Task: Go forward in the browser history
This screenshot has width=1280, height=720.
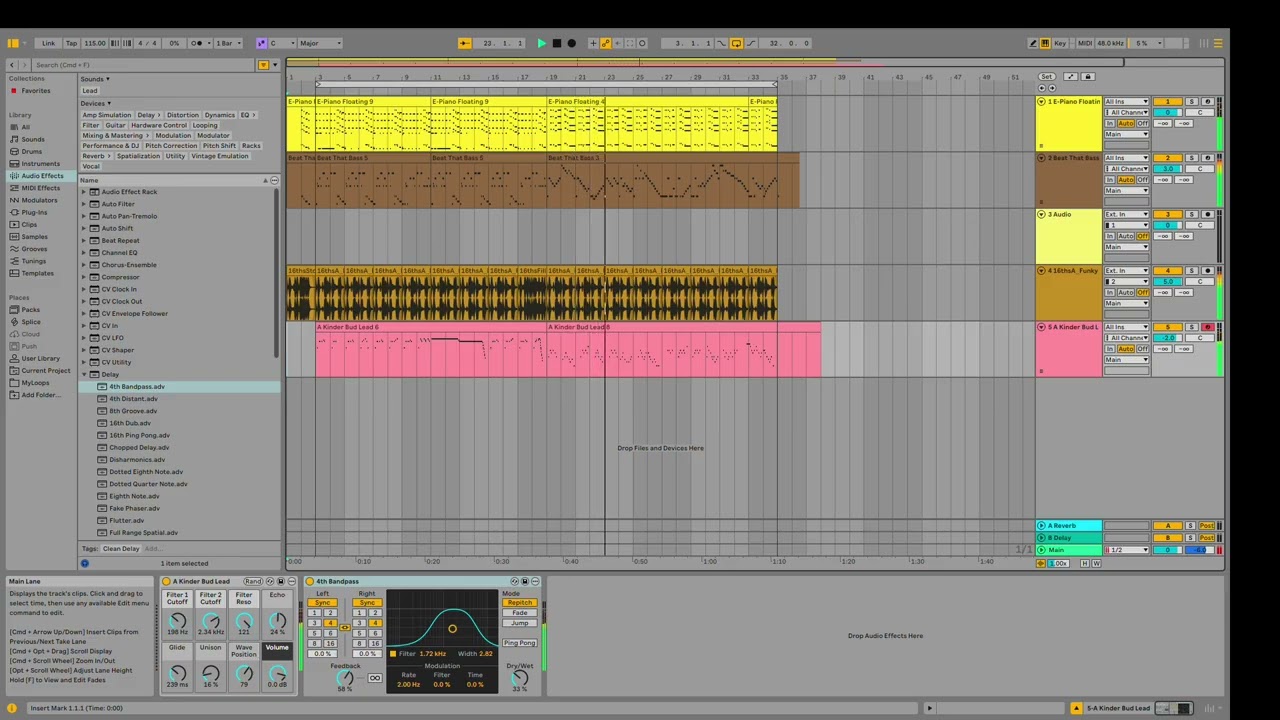Action: click(25, 65)
